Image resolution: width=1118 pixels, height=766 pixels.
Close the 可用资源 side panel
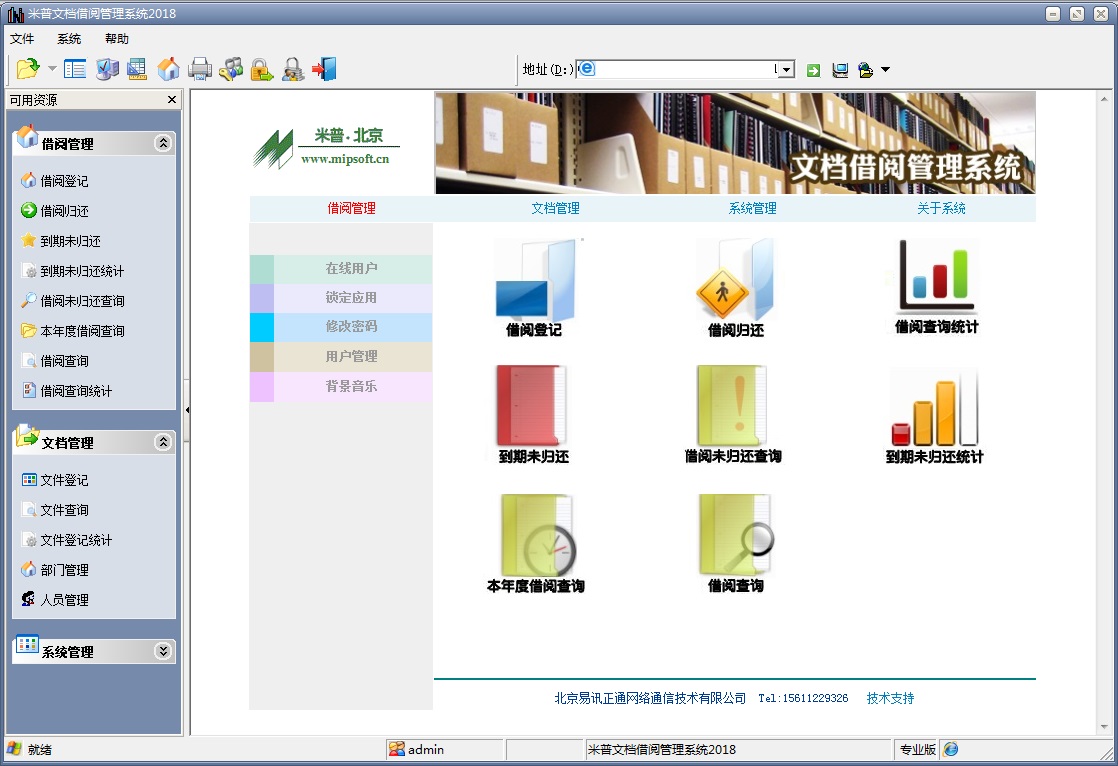tap(172, 100)
